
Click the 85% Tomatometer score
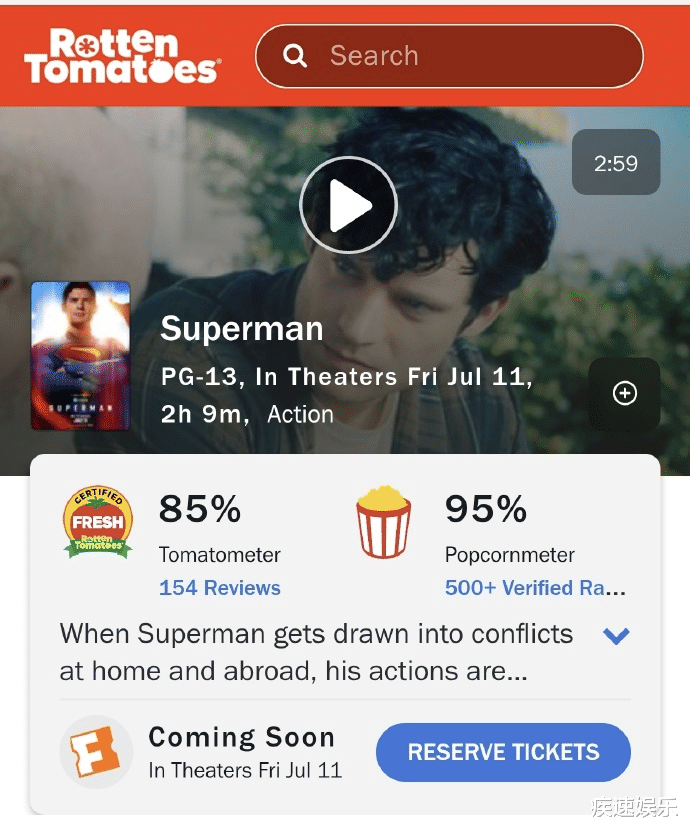click(200, 509)
